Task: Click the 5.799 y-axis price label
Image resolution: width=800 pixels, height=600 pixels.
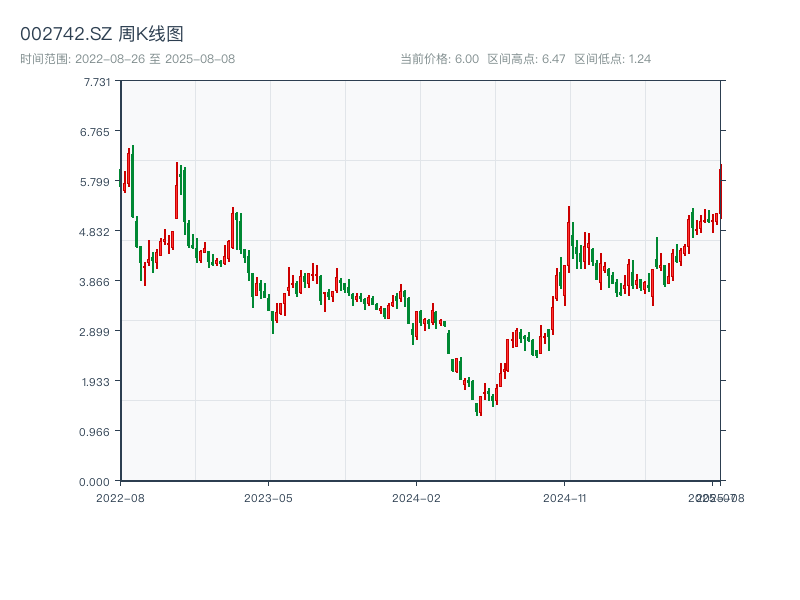Action: tap(97, 182)
